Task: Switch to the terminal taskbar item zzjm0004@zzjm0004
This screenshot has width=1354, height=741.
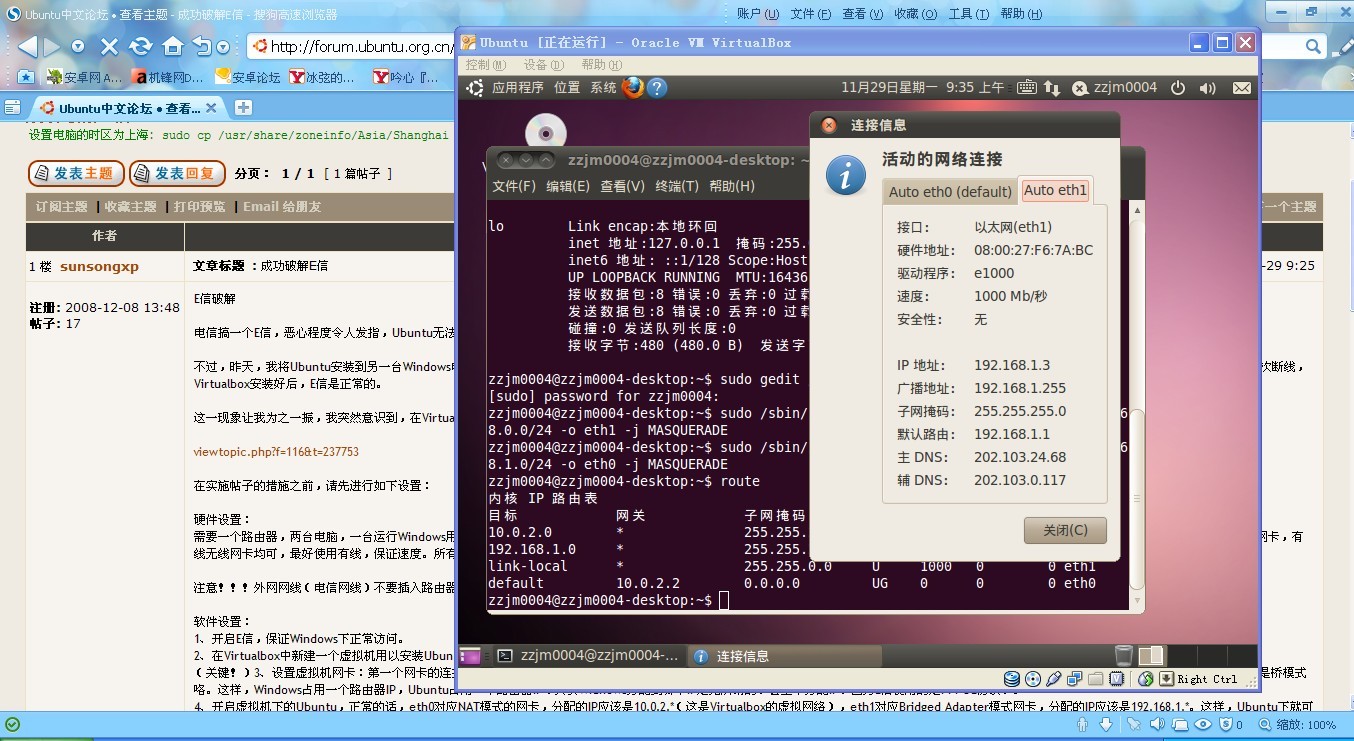Action: (590, 656)
